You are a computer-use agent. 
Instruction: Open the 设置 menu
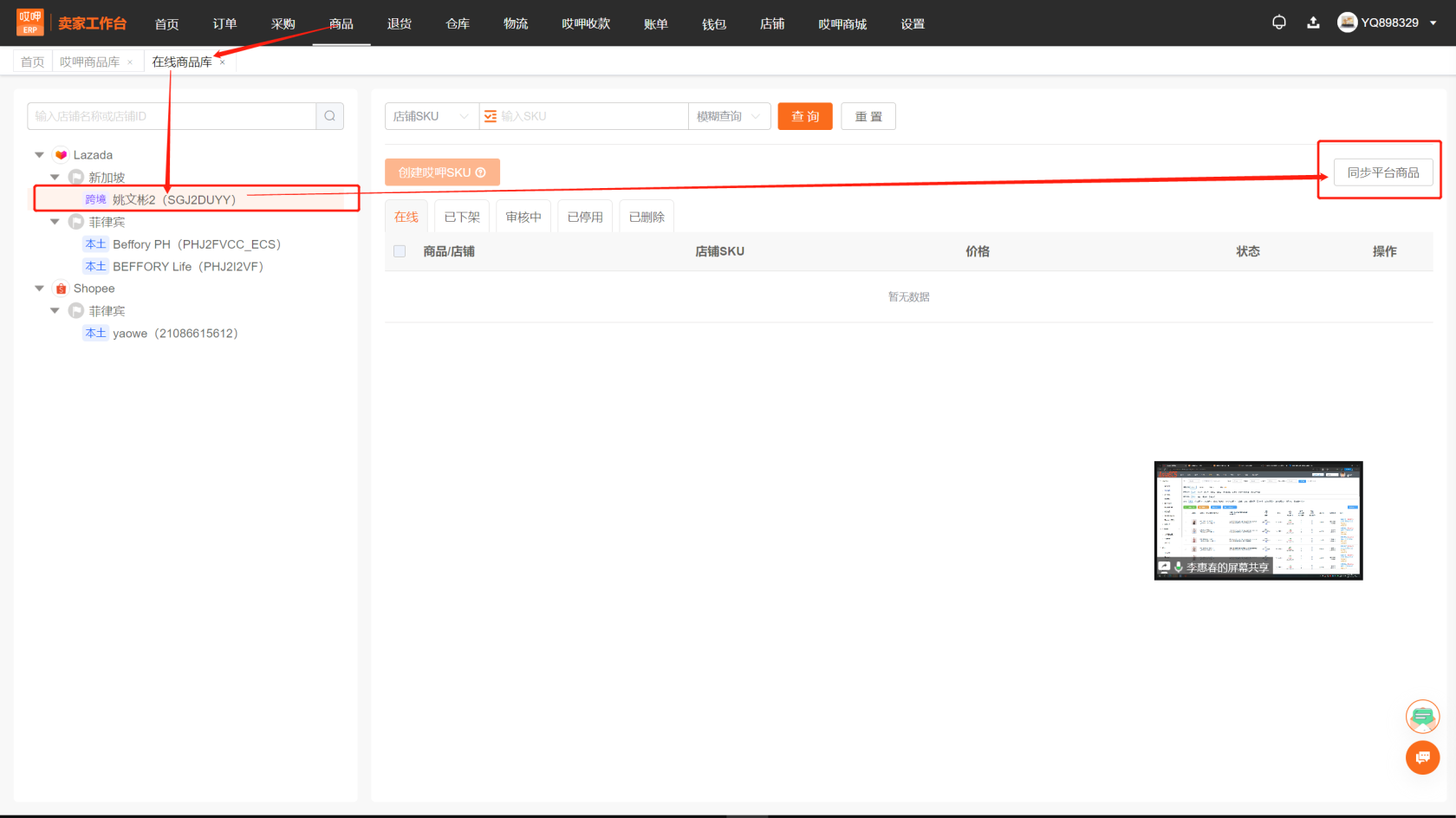click(x=913, y=23)
